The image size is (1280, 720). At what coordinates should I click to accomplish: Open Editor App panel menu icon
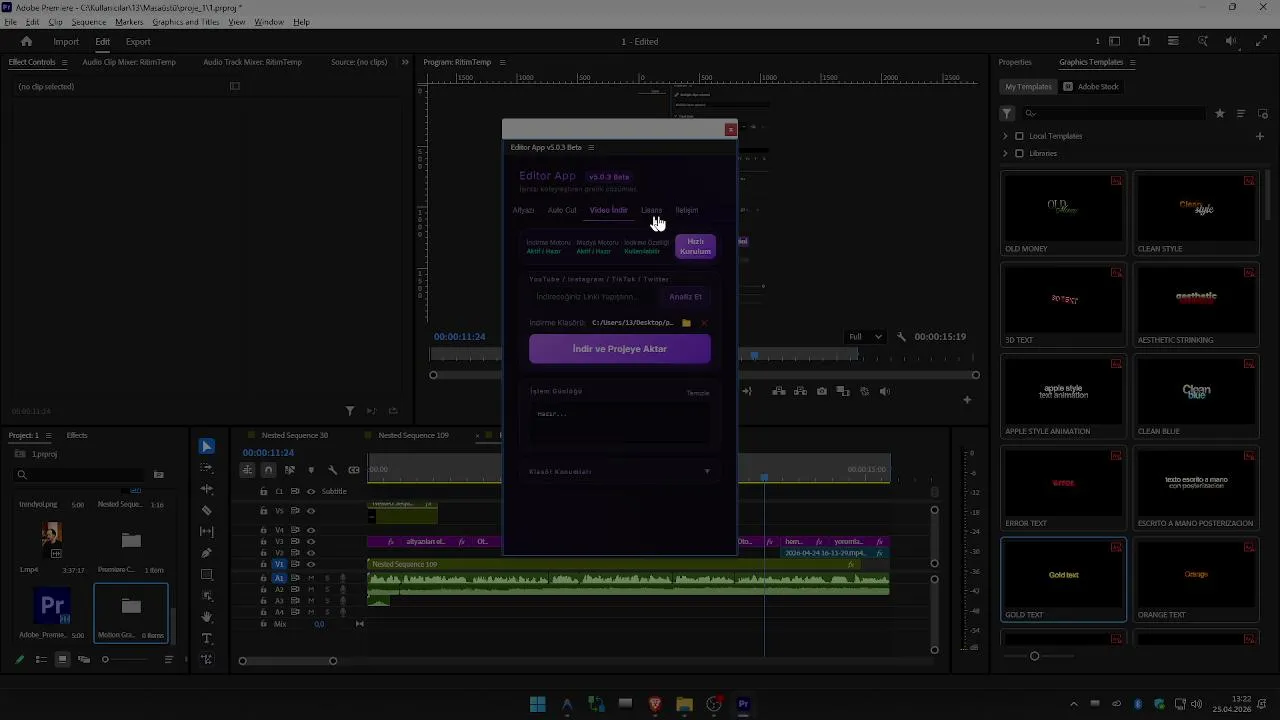[591, 147]
